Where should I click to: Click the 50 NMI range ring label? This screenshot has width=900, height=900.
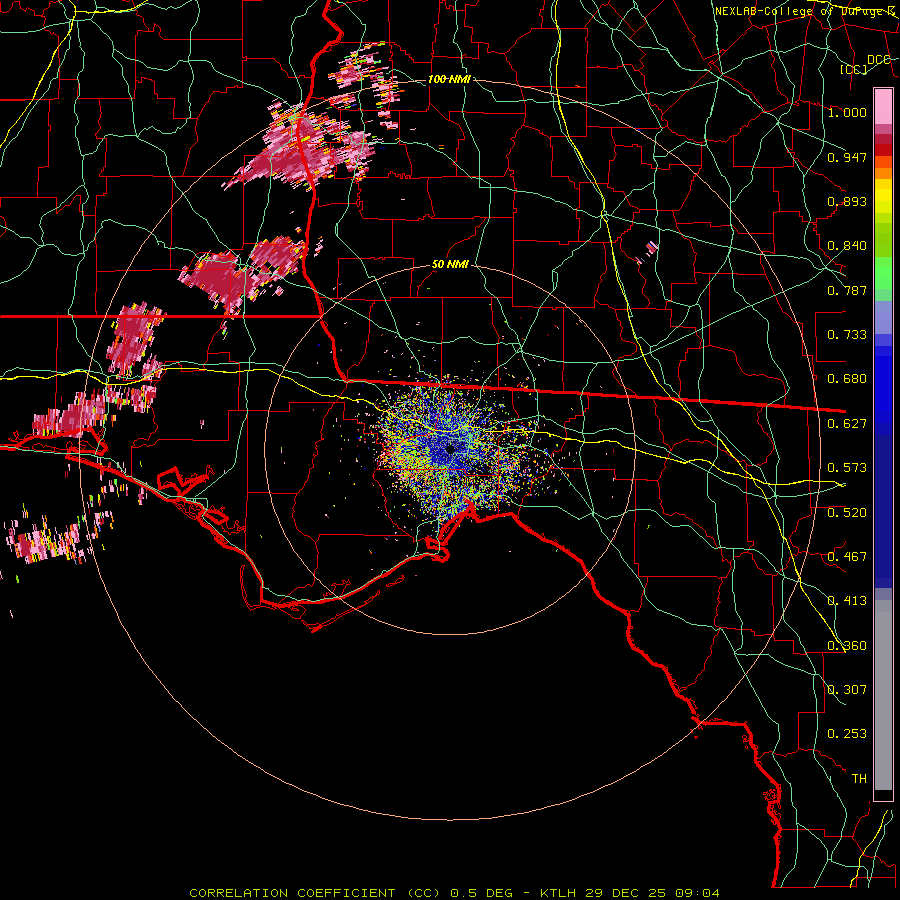[450, 265]
